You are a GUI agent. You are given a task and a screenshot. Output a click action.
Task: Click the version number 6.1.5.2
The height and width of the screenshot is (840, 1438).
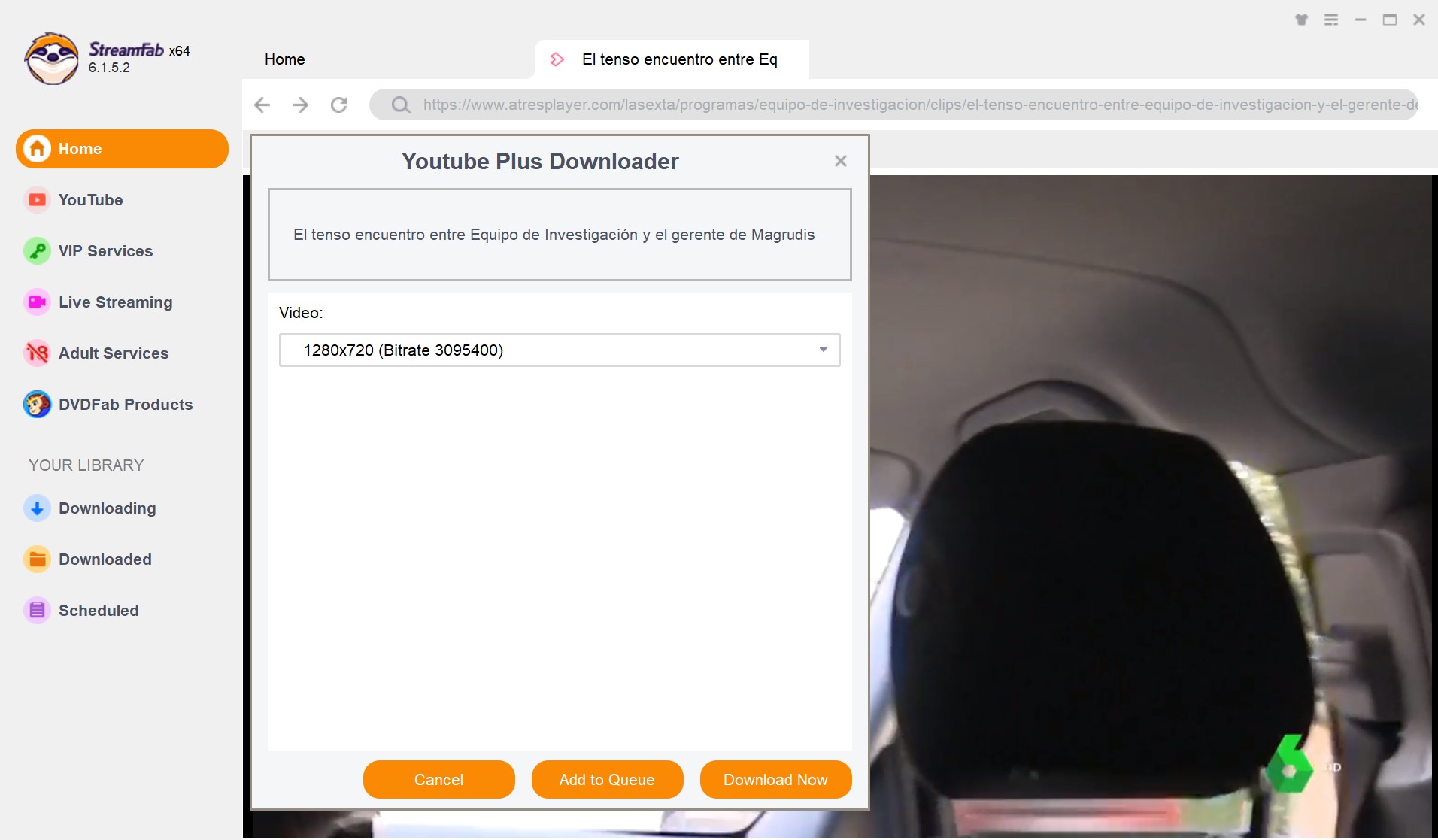109,68
